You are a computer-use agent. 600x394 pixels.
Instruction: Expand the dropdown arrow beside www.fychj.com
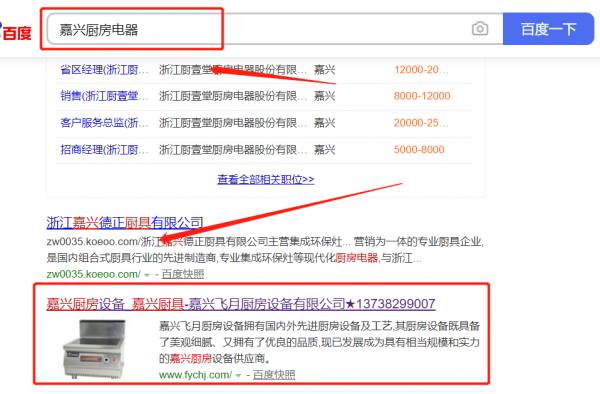point(238,376)
